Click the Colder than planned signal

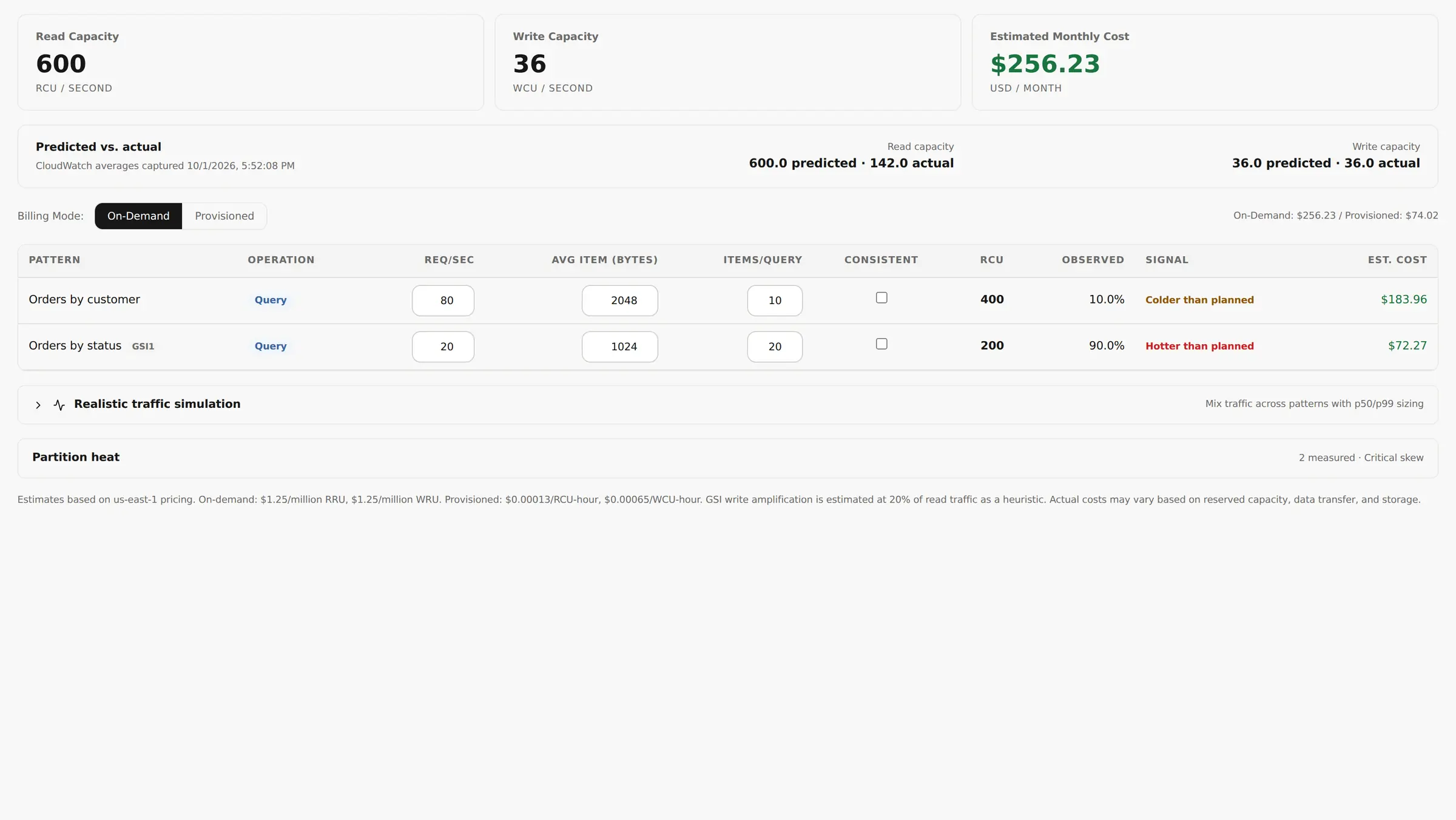pyautogui.click(x=1199, y=300)
